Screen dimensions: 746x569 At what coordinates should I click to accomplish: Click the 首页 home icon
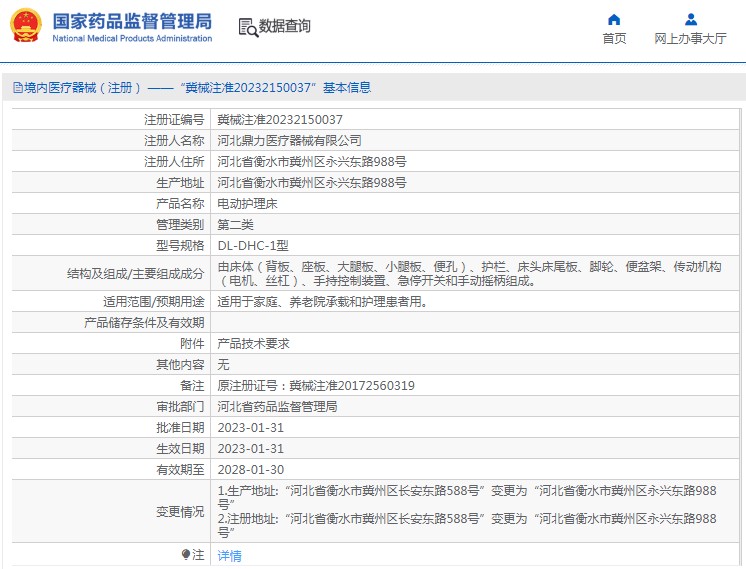614,20
